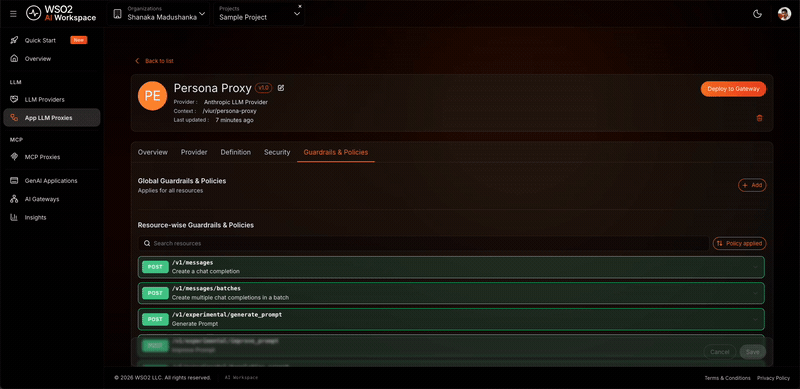Click the Overview home icon

coord(14,59)
